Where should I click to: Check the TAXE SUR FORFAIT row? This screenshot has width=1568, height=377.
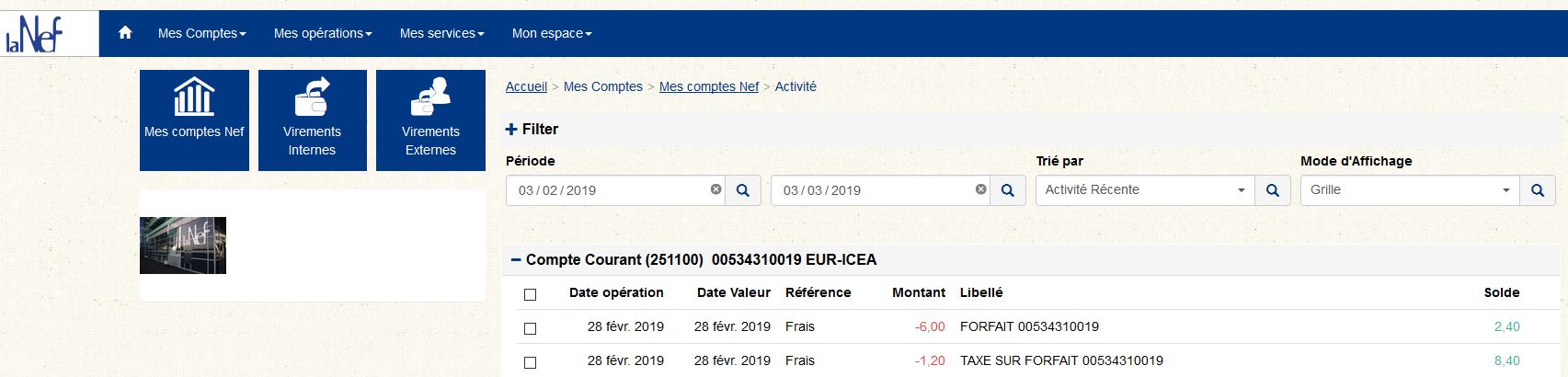pyautogui.click(x=530, y=362)
